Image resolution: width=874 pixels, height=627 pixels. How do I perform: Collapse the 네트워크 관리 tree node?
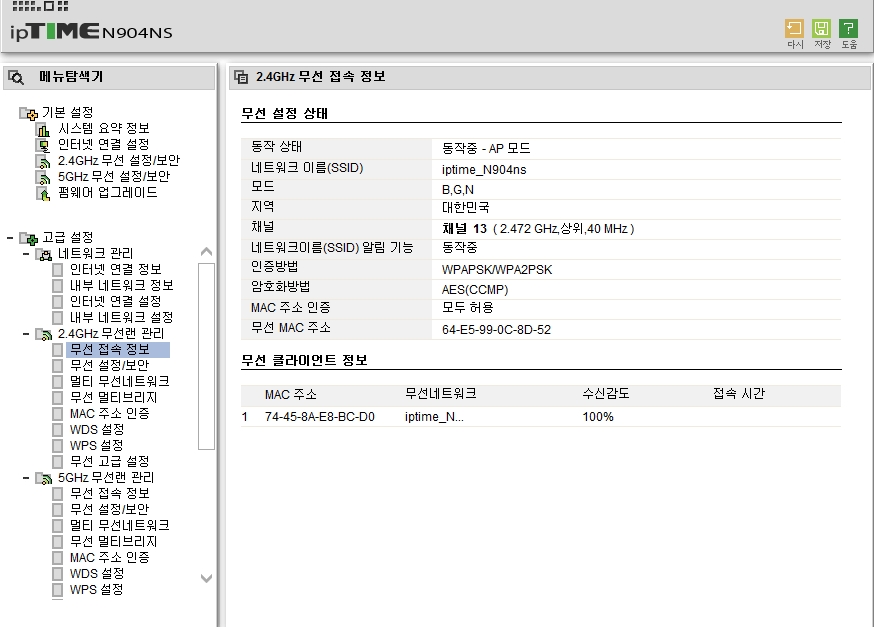coord(26,254)
